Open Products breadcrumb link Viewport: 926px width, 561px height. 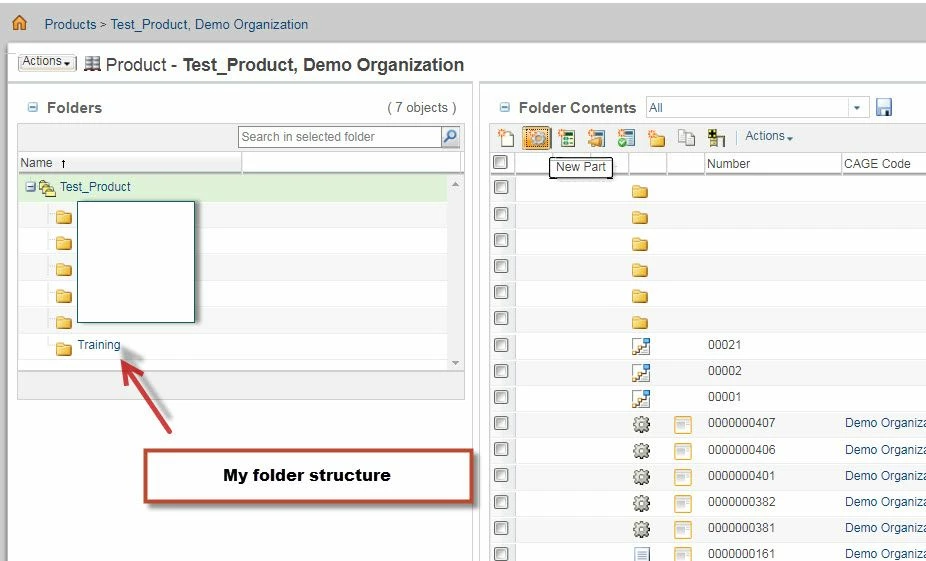coord(70,24)
